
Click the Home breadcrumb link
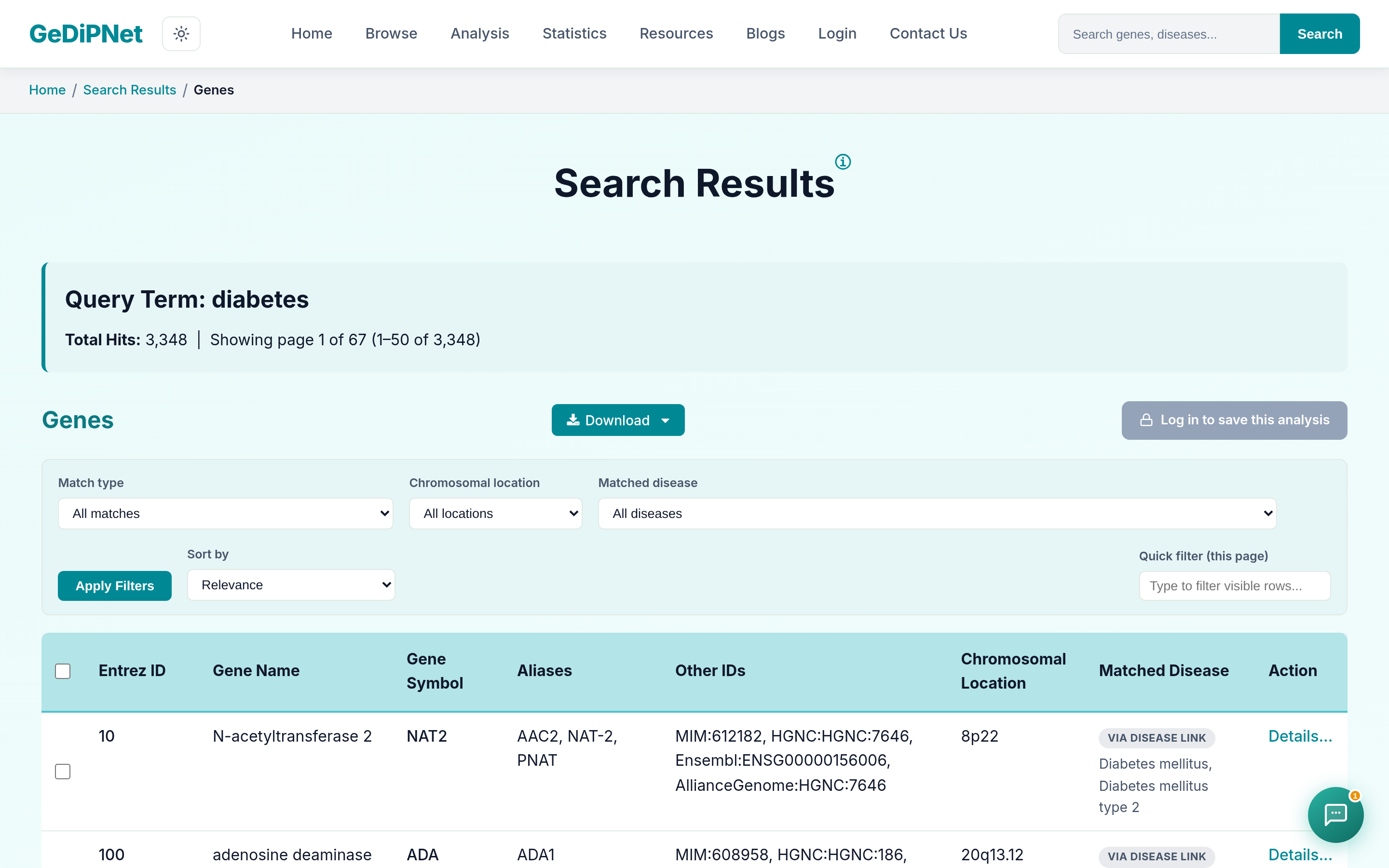point(47,90)
